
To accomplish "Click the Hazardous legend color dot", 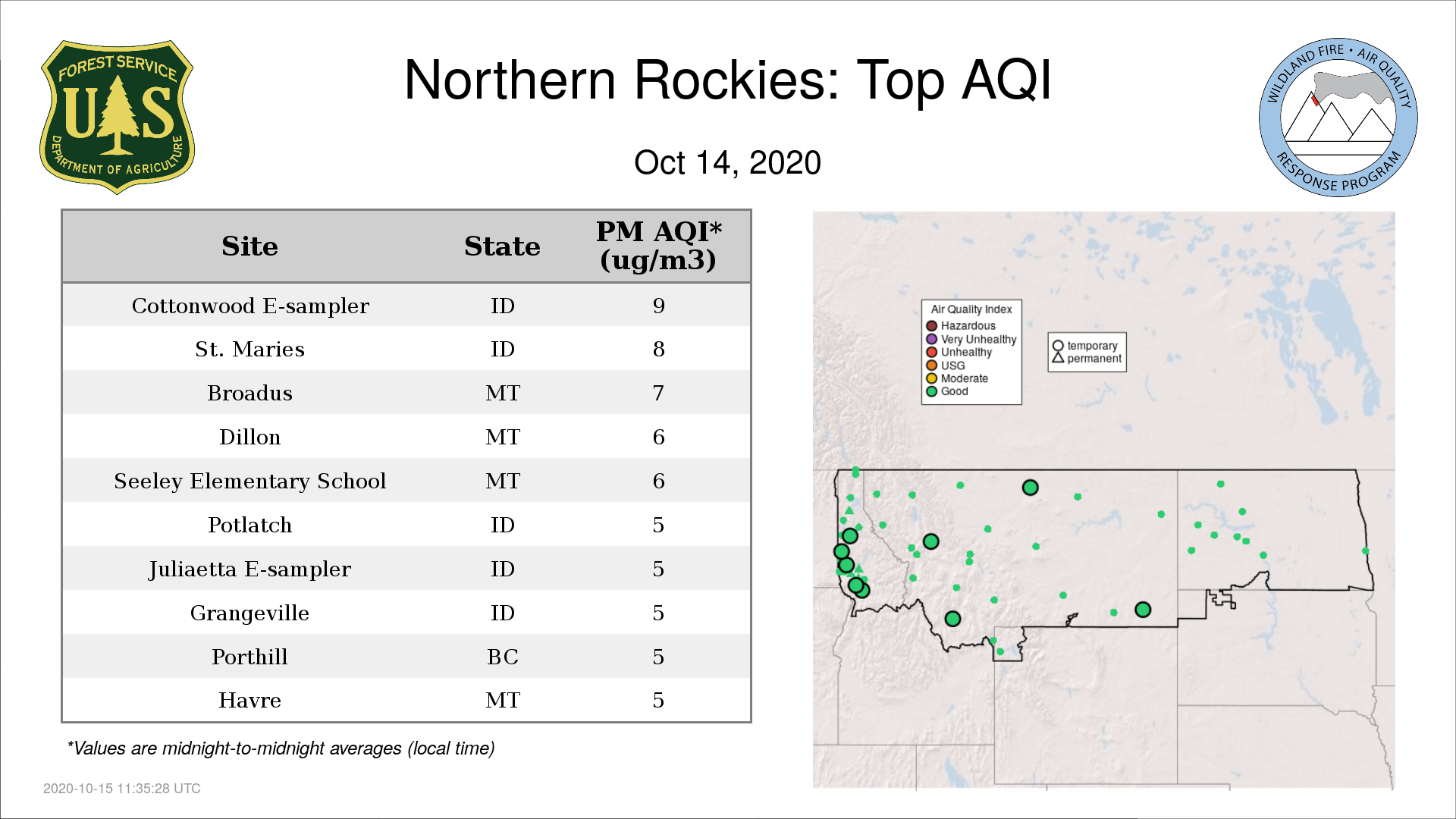I will pyautogui.click(x=931, y=326).
